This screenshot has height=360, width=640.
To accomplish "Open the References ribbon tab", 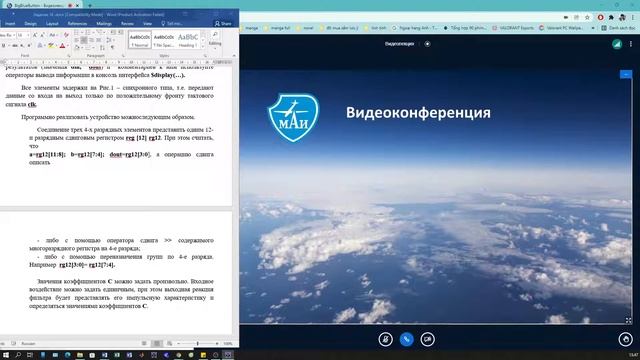I will [77, 24].
